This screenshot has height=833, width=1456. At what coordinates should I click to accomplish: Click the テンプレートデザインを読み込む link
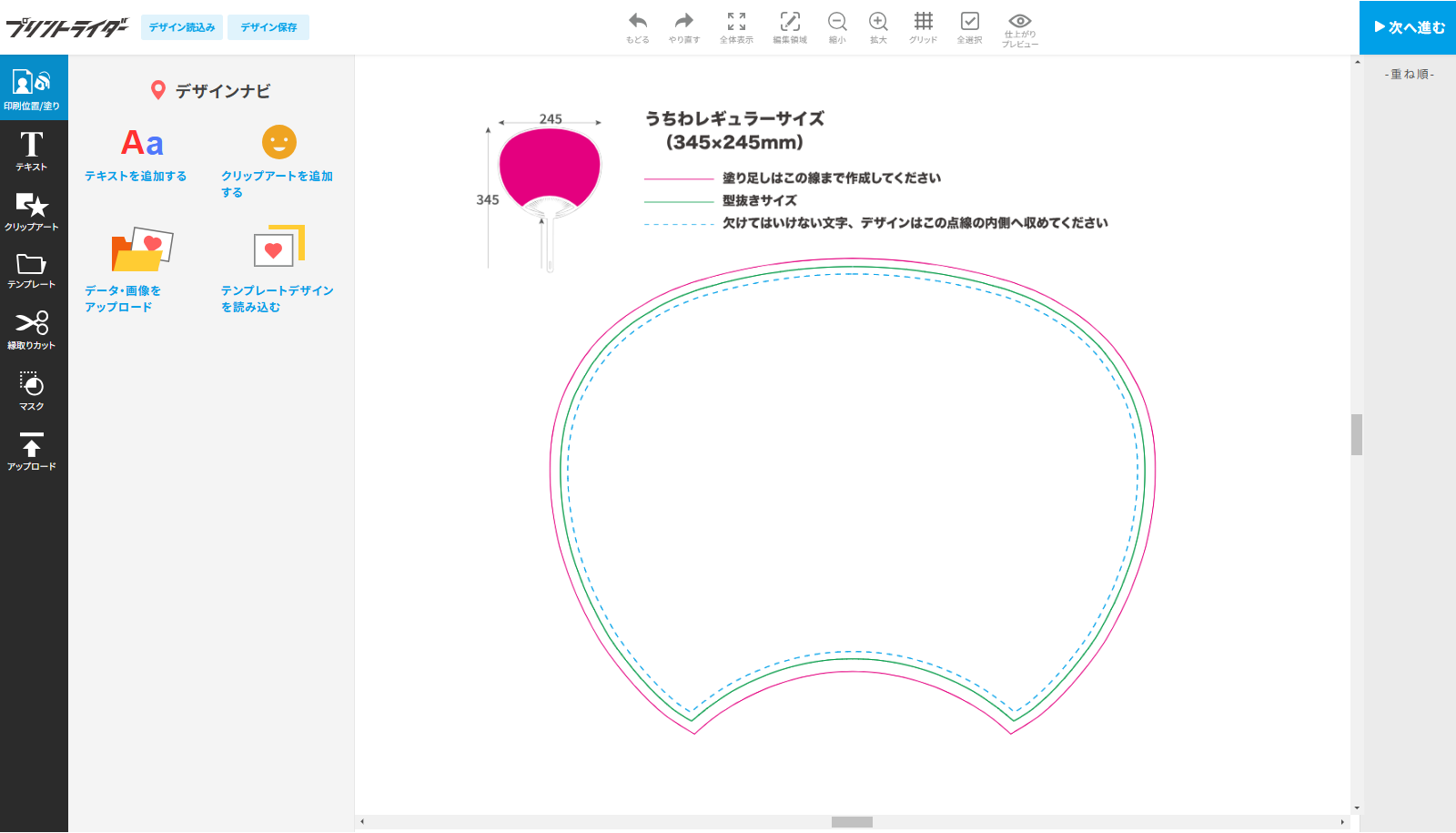[x=278, y=299]
